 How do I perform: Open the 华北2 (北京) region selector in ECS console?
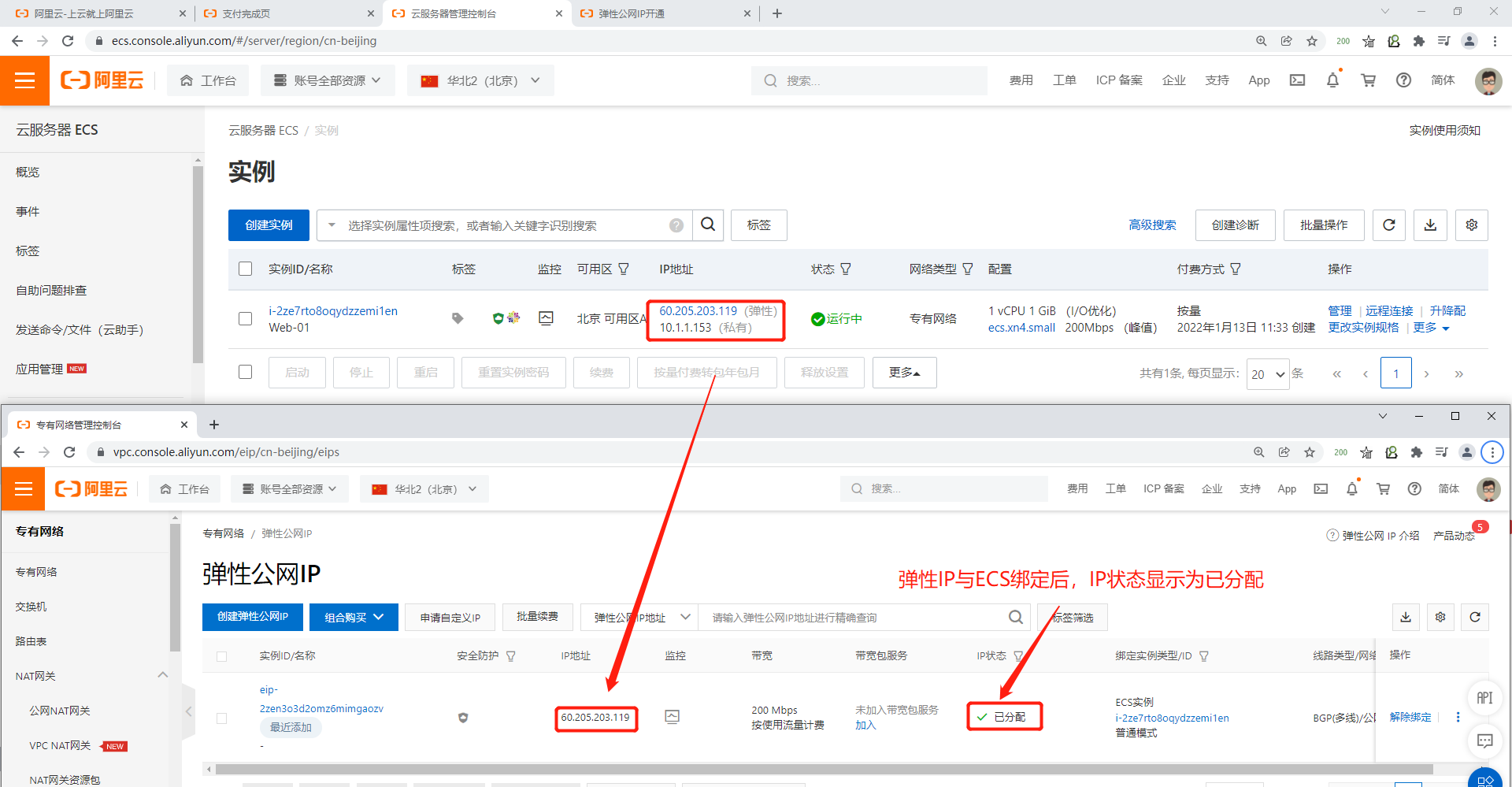(x=480, y=80)
